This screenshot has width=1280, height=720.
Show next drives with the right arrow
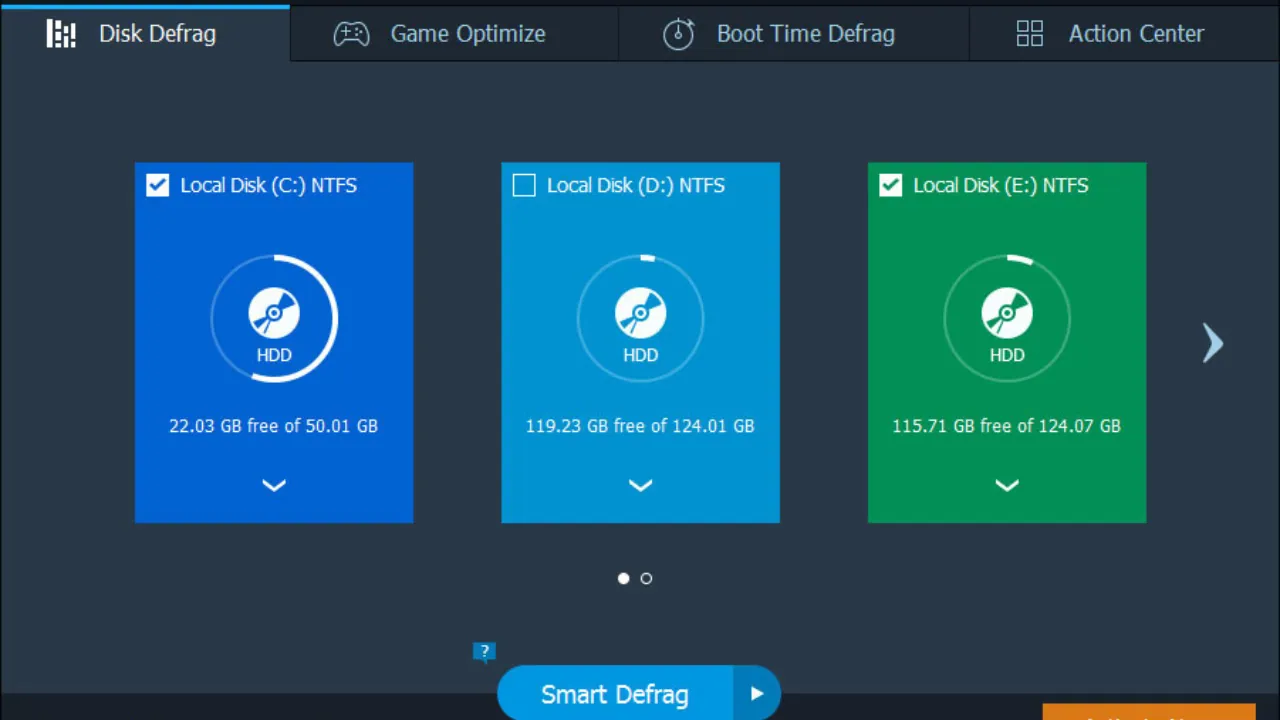click(x=1213, y=343)
